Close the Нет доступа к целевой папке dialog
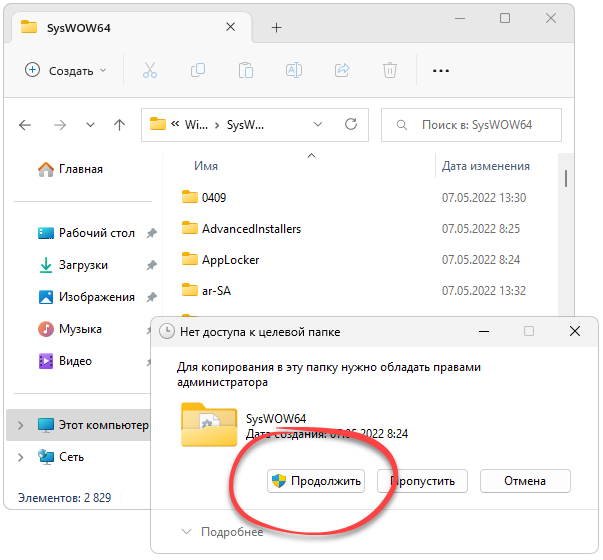The width and height of the screenshot is (603, 560). (575, 331)
